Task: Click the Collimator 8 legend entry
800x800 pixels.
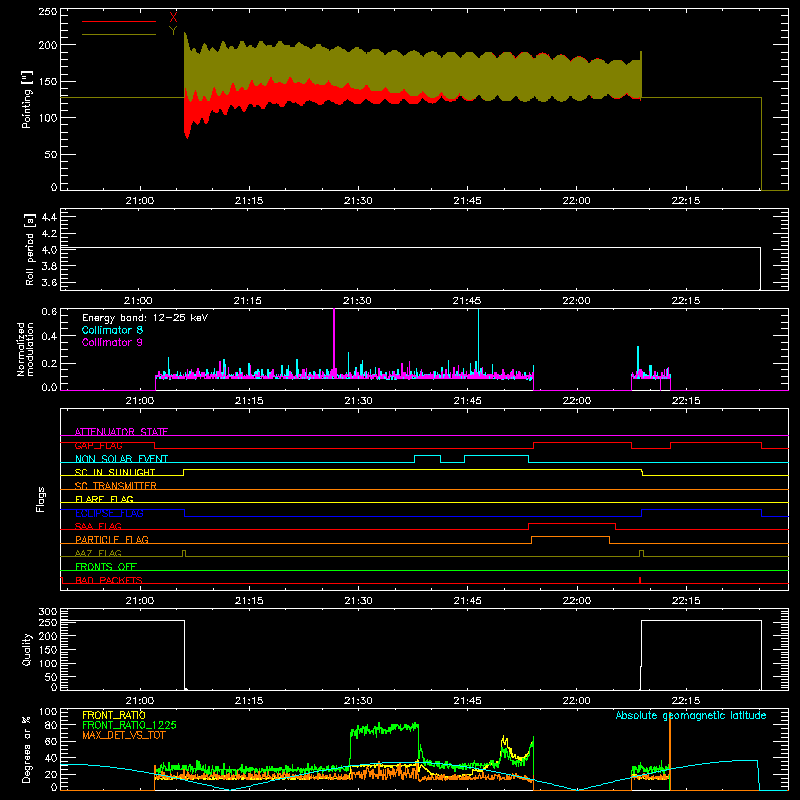Action: pos(112,330)
